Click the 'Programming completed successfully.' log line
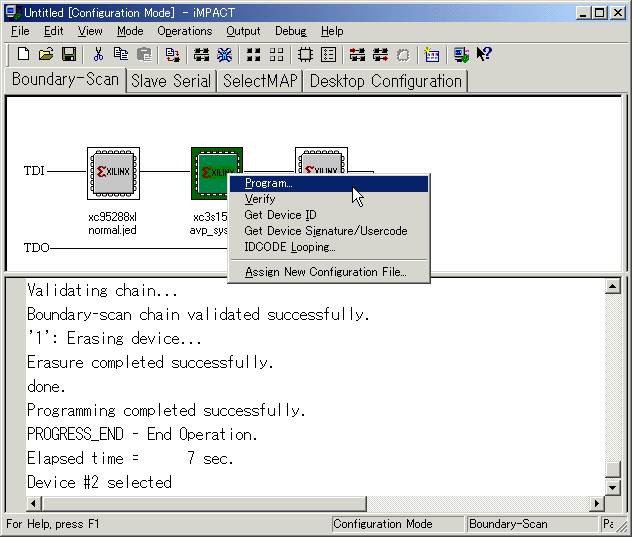 [166, 411]
